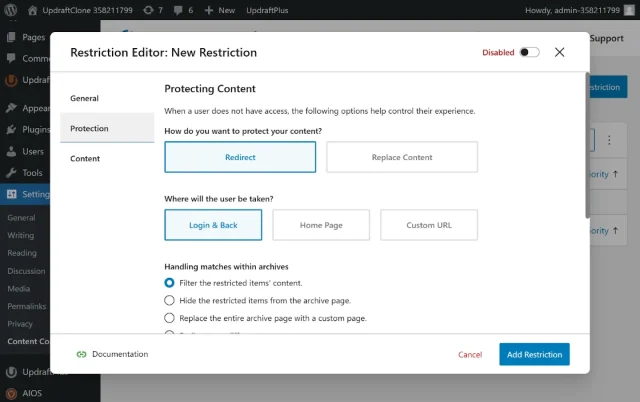Click the Users icon in sidebar
Viewport: 640px width, 402px height.
point(11,151)
